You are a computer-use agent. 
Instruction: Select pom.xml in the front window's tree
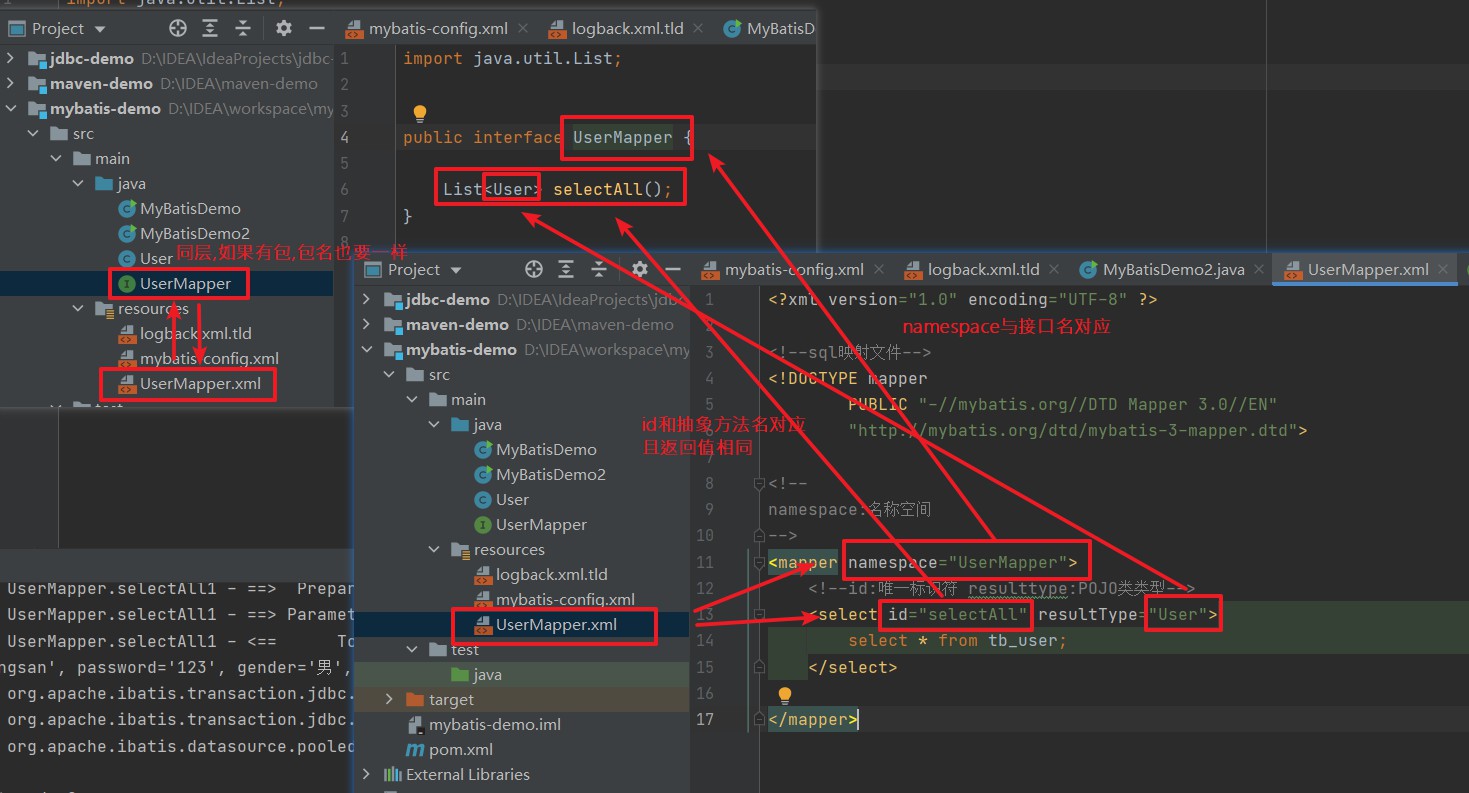pos(449,749)
